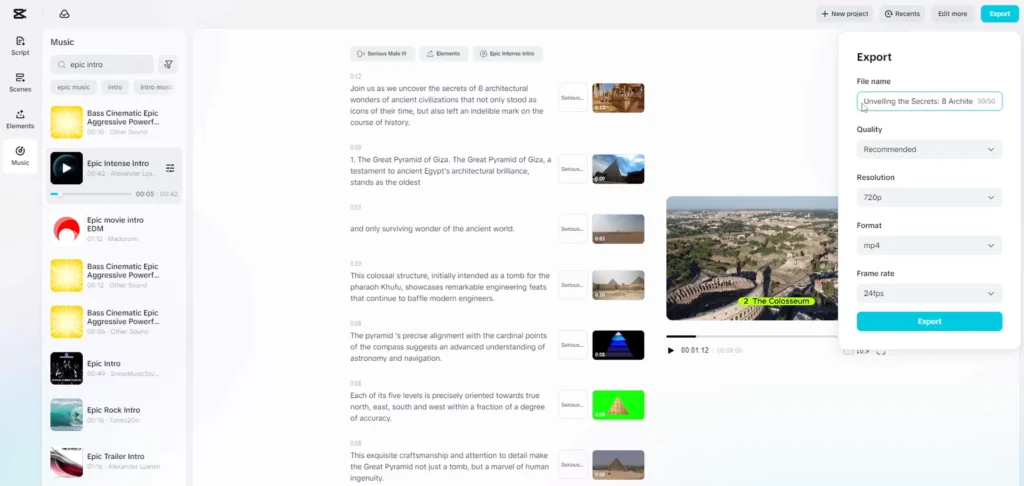
Task: Open the music filter icon beside search
Action: click(x=168, y=64)
